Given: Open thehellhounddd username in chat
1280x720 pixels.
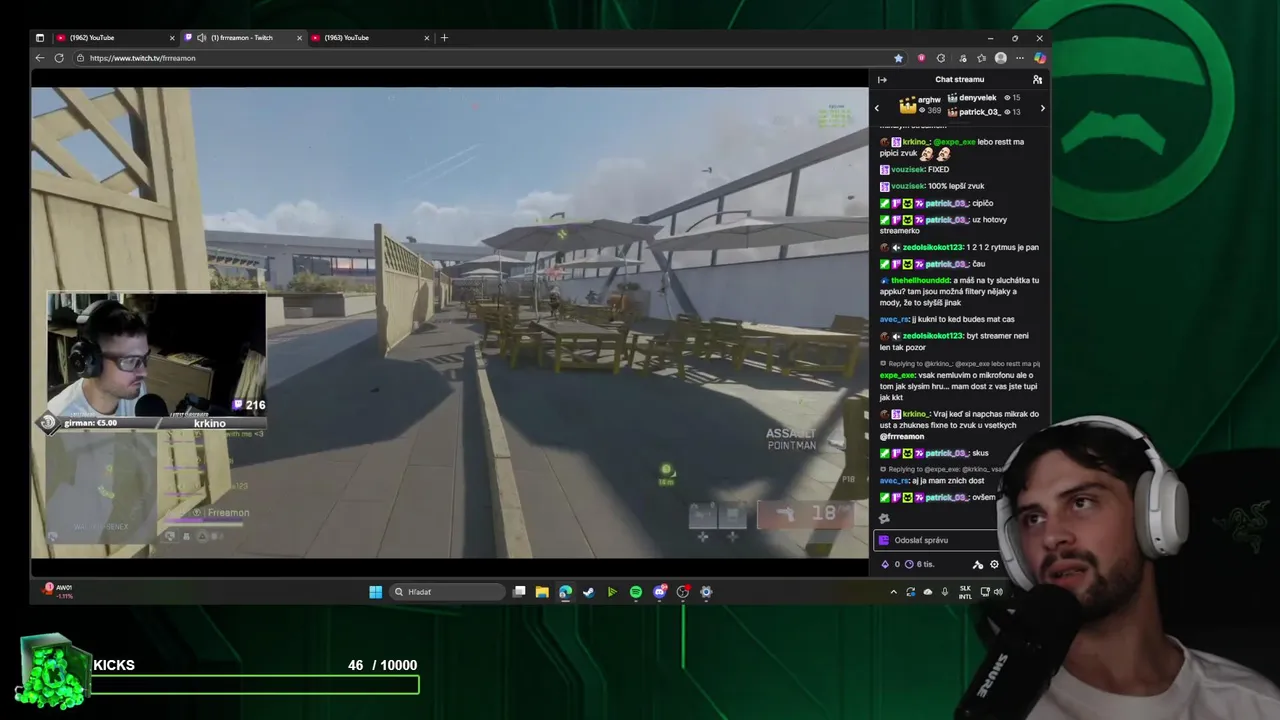Looking at the screenshot, I should [x=920, y=280].
